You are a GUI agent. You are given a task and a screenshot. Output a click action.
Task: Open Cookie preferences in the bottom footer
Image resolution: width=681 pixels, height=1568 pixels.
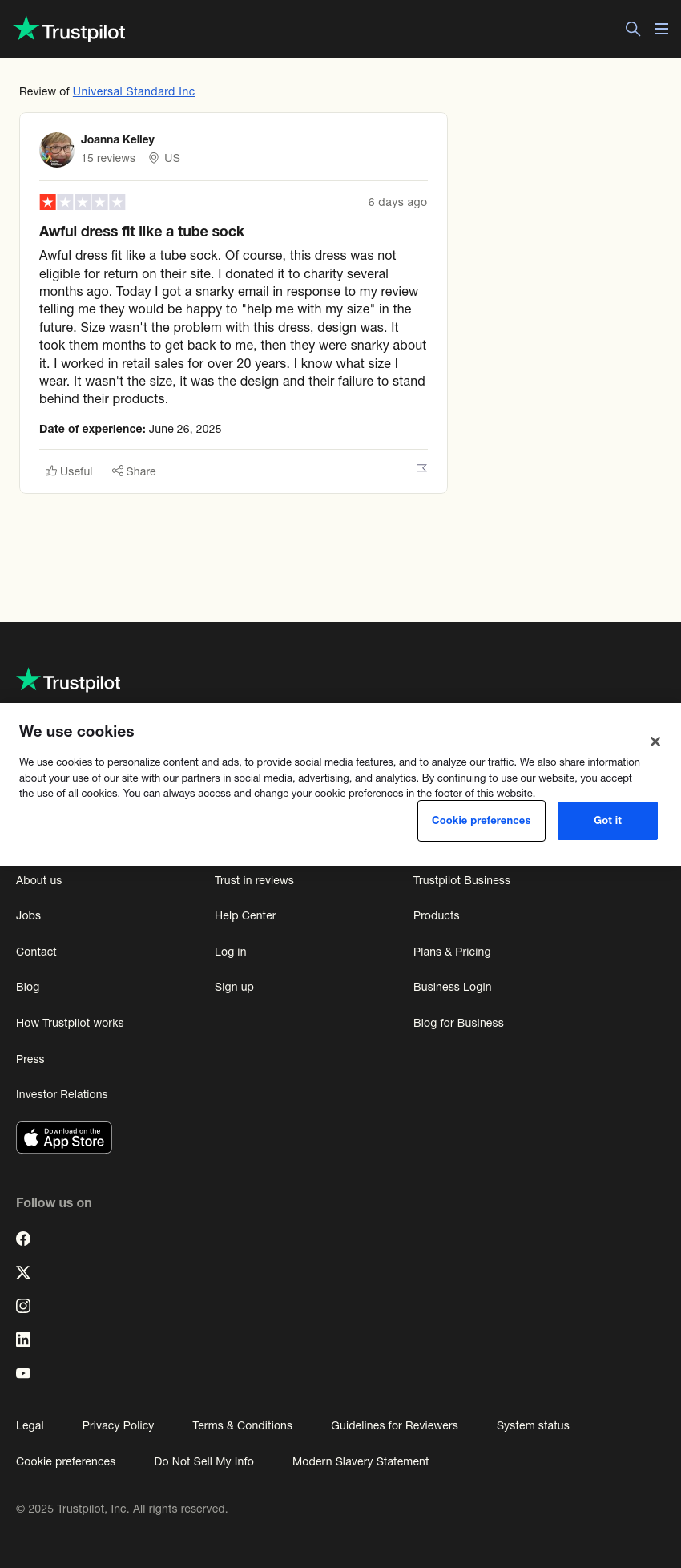pos(66,1461)
